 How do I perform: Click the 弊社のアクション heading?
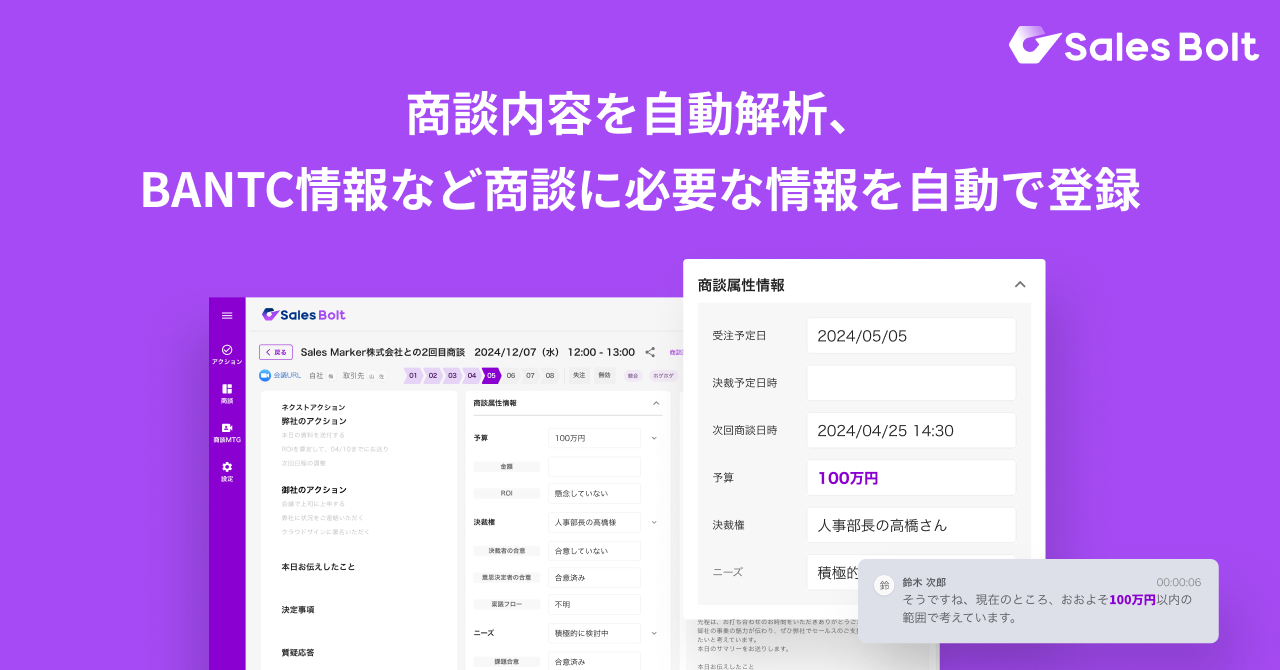[314, 421]
